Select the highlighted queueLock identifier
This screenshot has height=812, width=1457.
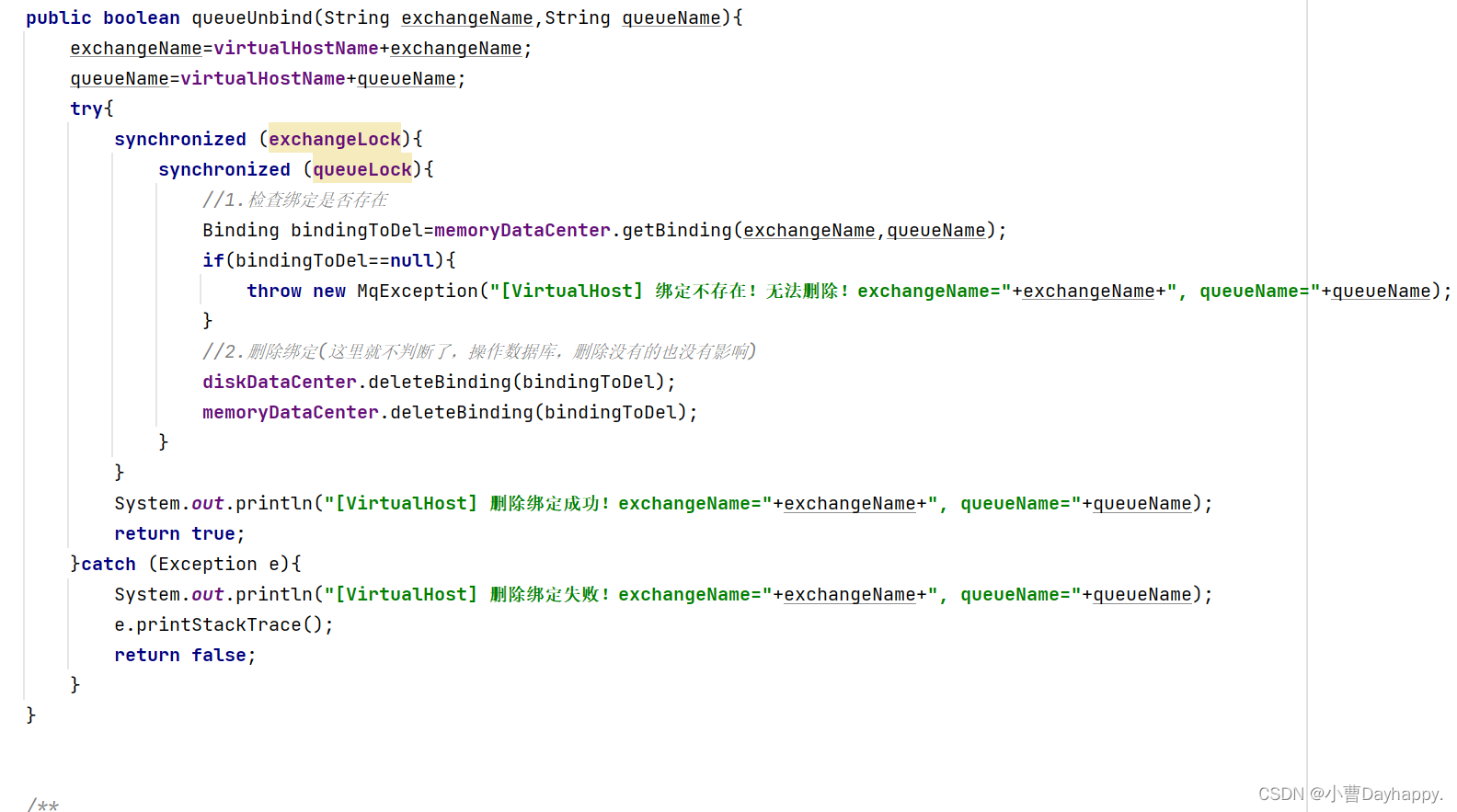362,169
